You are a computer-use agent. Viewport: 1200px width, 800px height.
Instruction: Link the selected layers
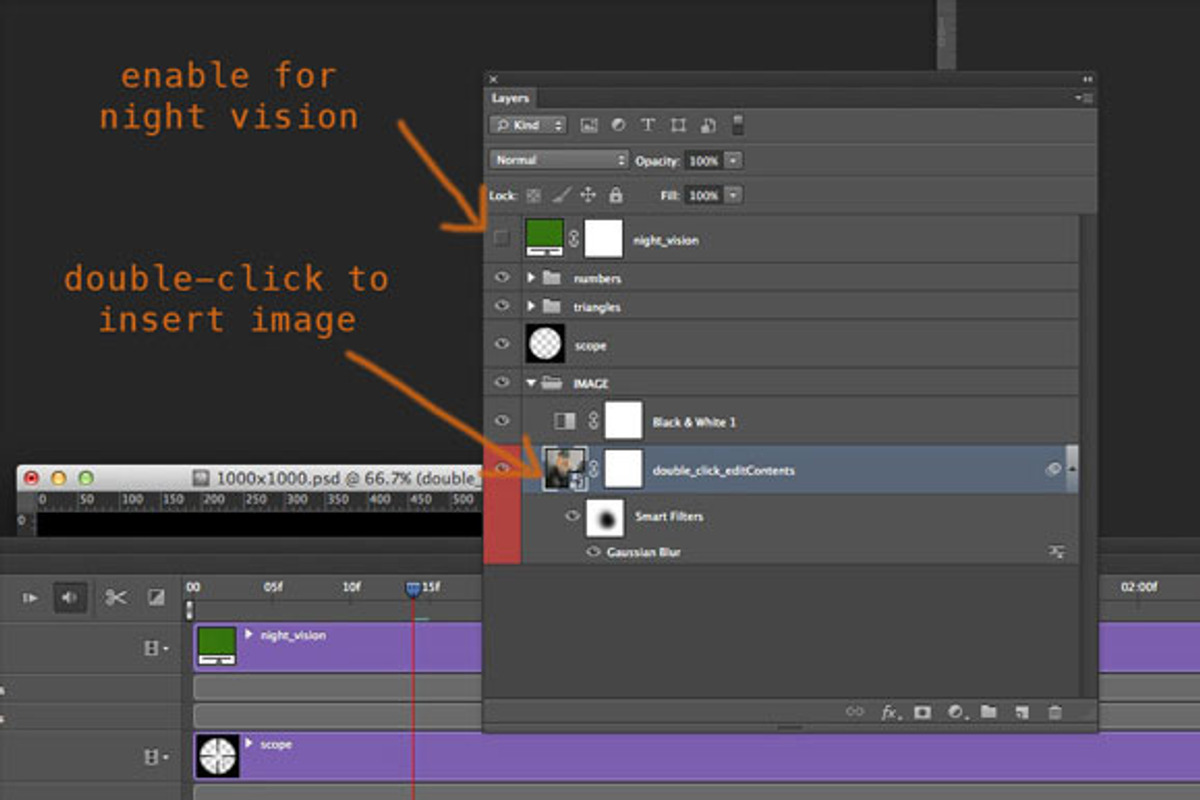point(855,711)
